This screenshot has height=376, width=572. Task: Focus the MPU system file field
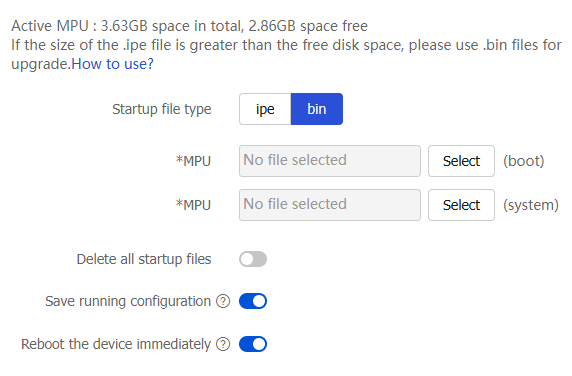(330, 205)
